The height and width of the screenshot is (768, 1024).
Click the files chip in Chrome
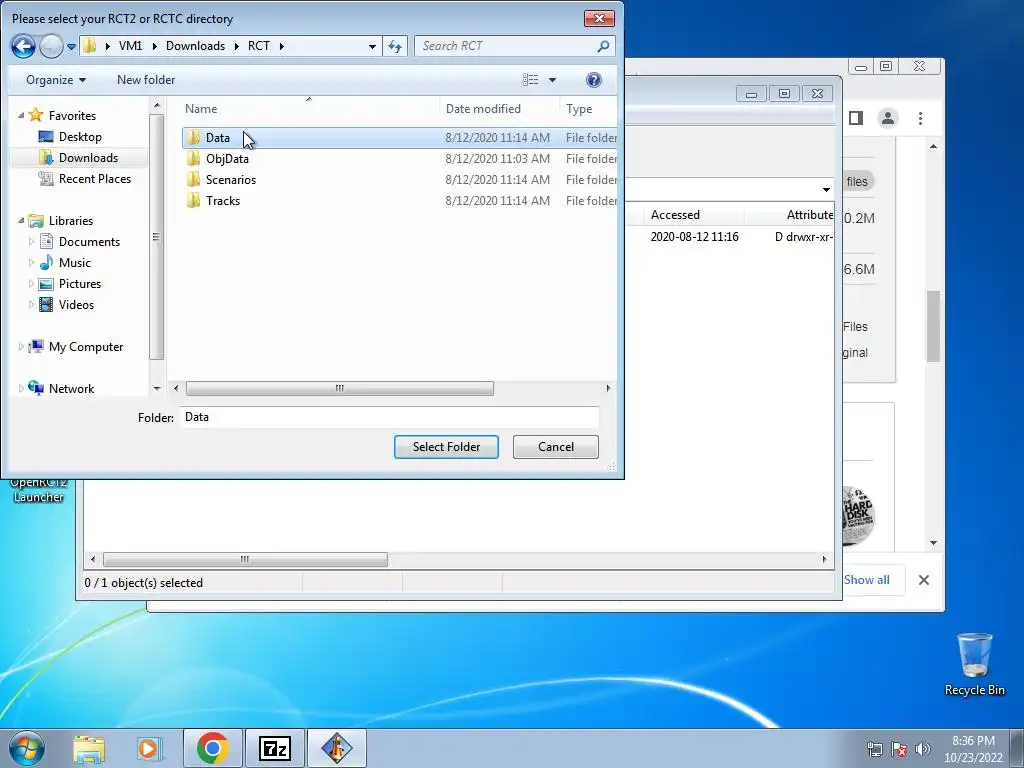(x=857, y=182)
